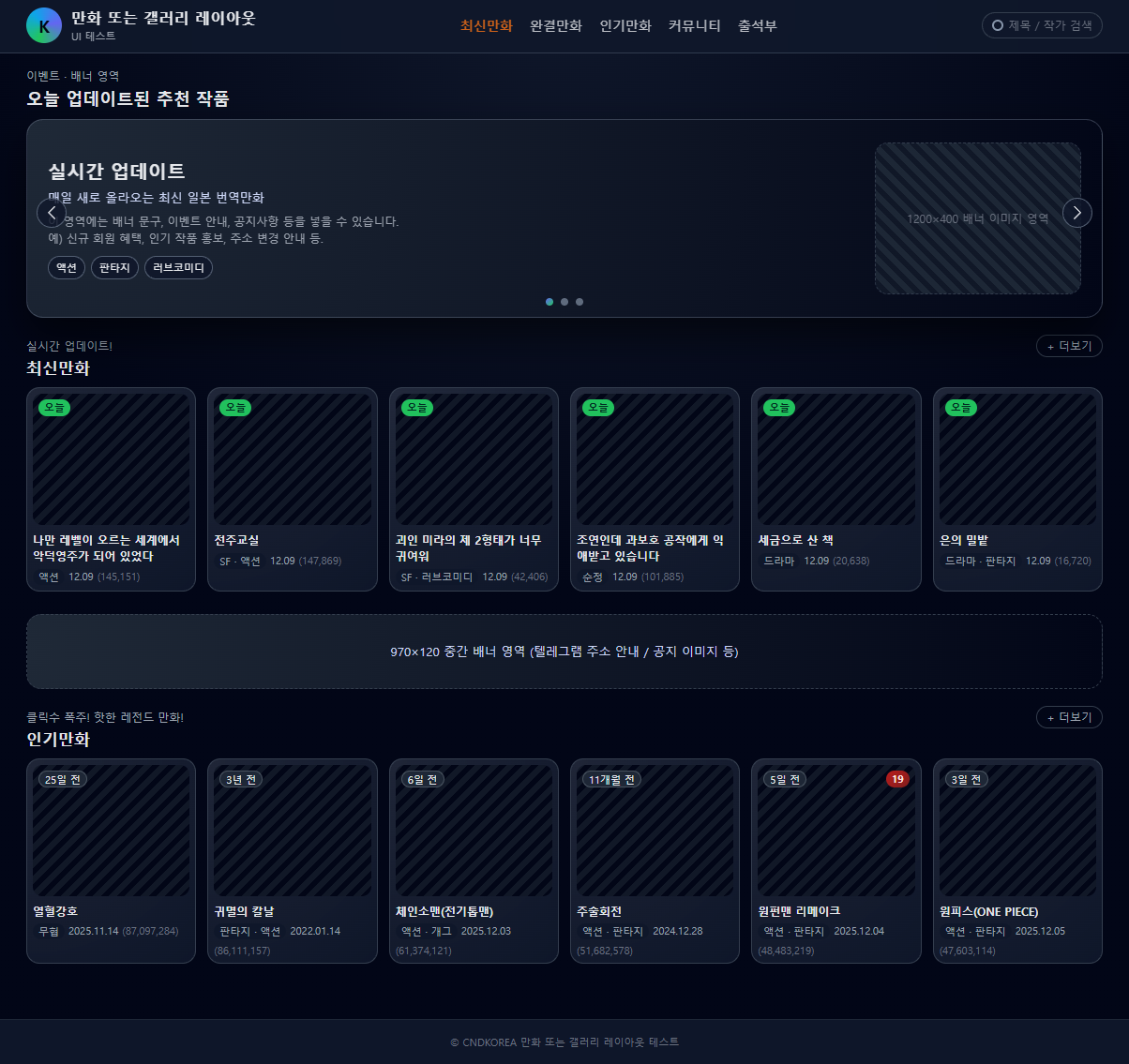Open the 전주교실 manga thumbnail
This screenshot has height=1064, width=1129.
click(293, 459)
